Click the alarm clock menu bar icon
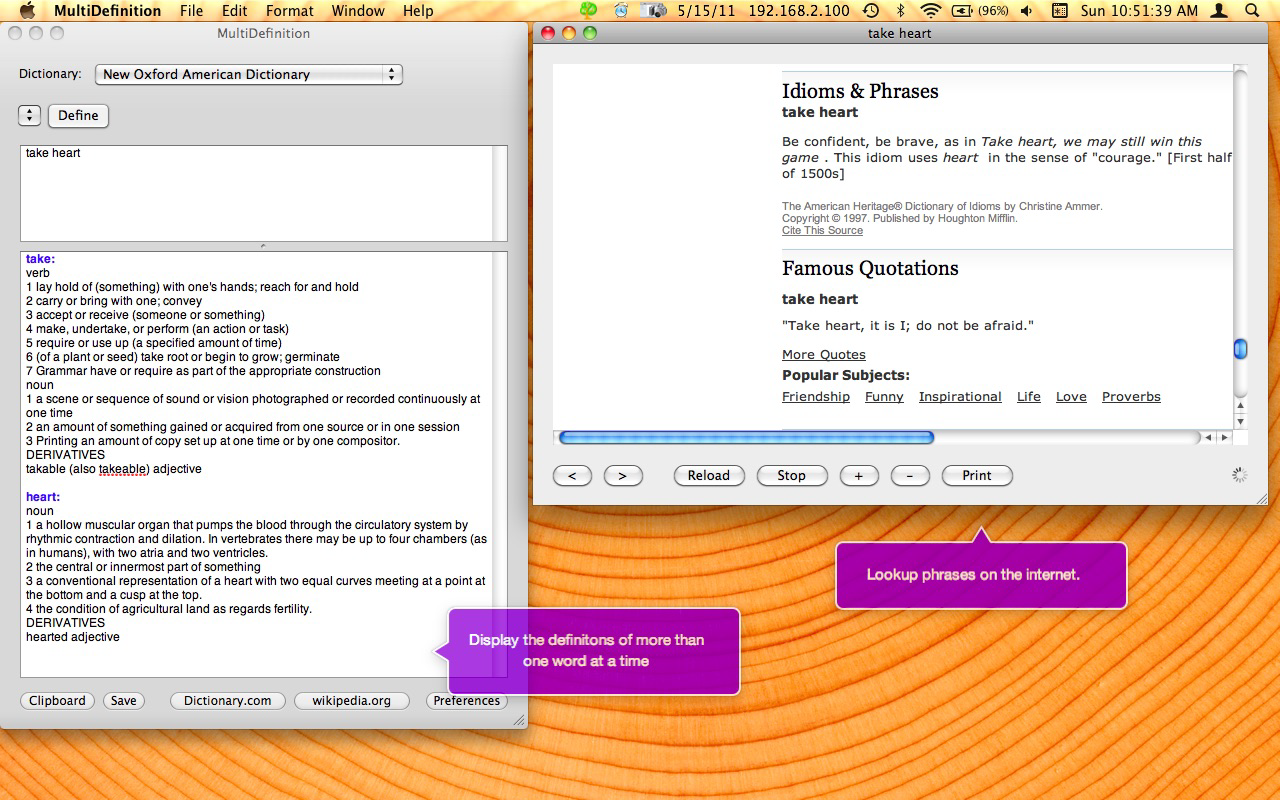The image size is (1280, 800). click(621, 11)
